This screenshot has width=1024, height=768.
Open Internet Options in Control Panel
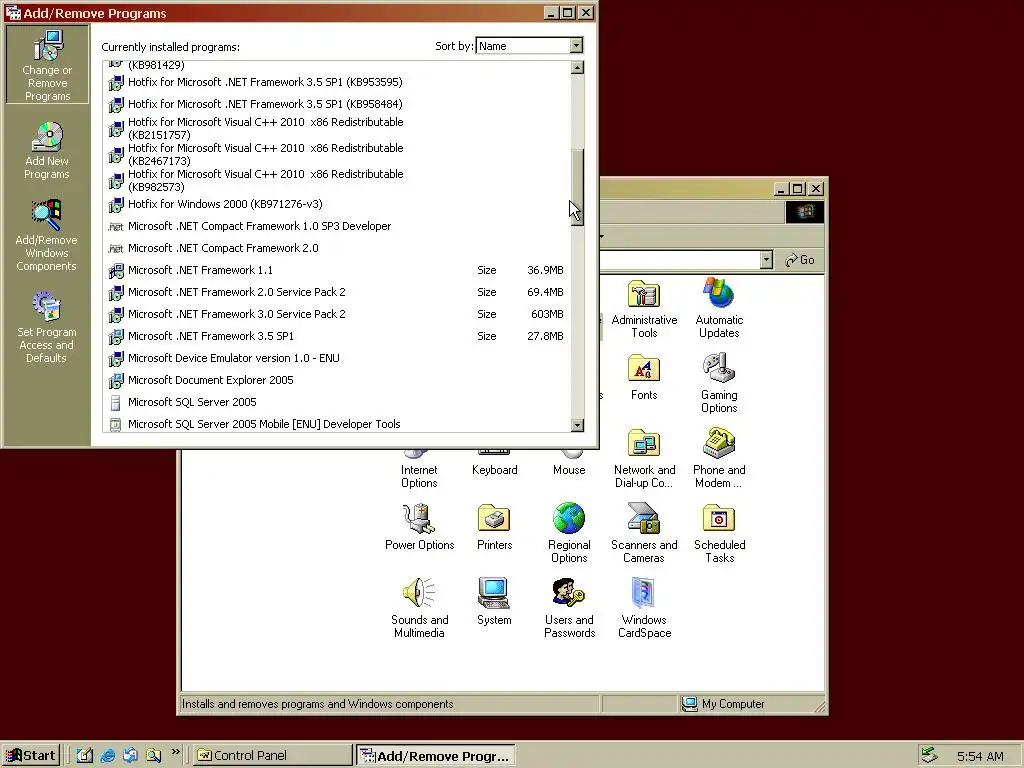(419, 470)
